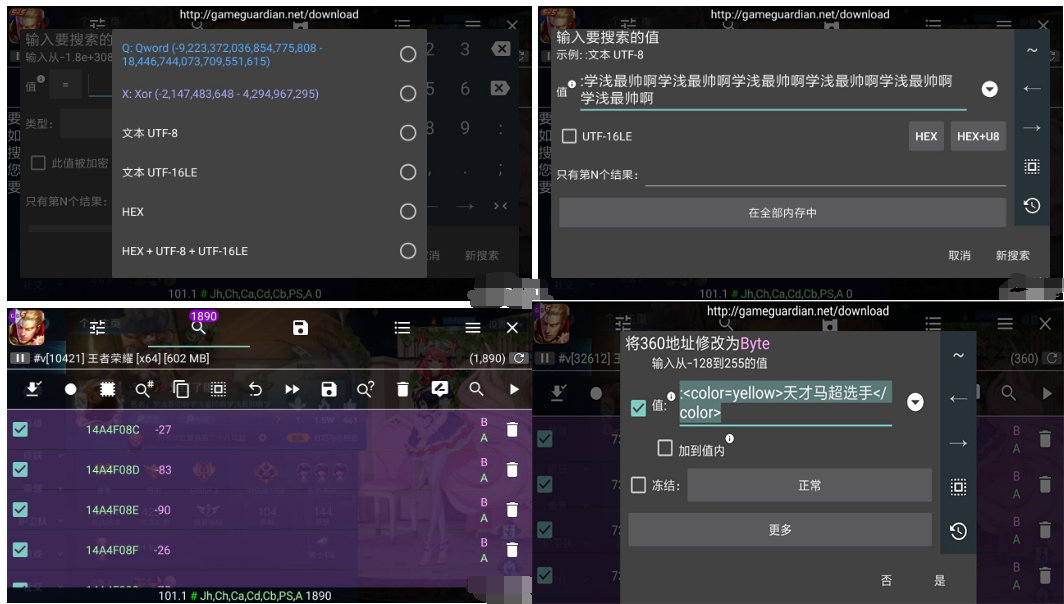Viewport: 1064px width, 604px height.
Task: Switch to the floppy-disk saved tab beside search tab
Action: coord(300,328)
